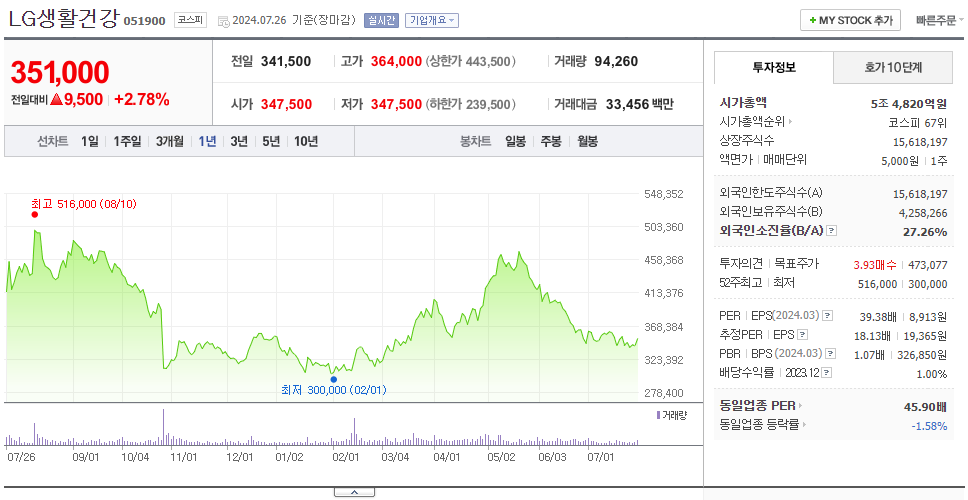Click the 목표주가 link label
This screenshot has width=968, height=500.
796,264
